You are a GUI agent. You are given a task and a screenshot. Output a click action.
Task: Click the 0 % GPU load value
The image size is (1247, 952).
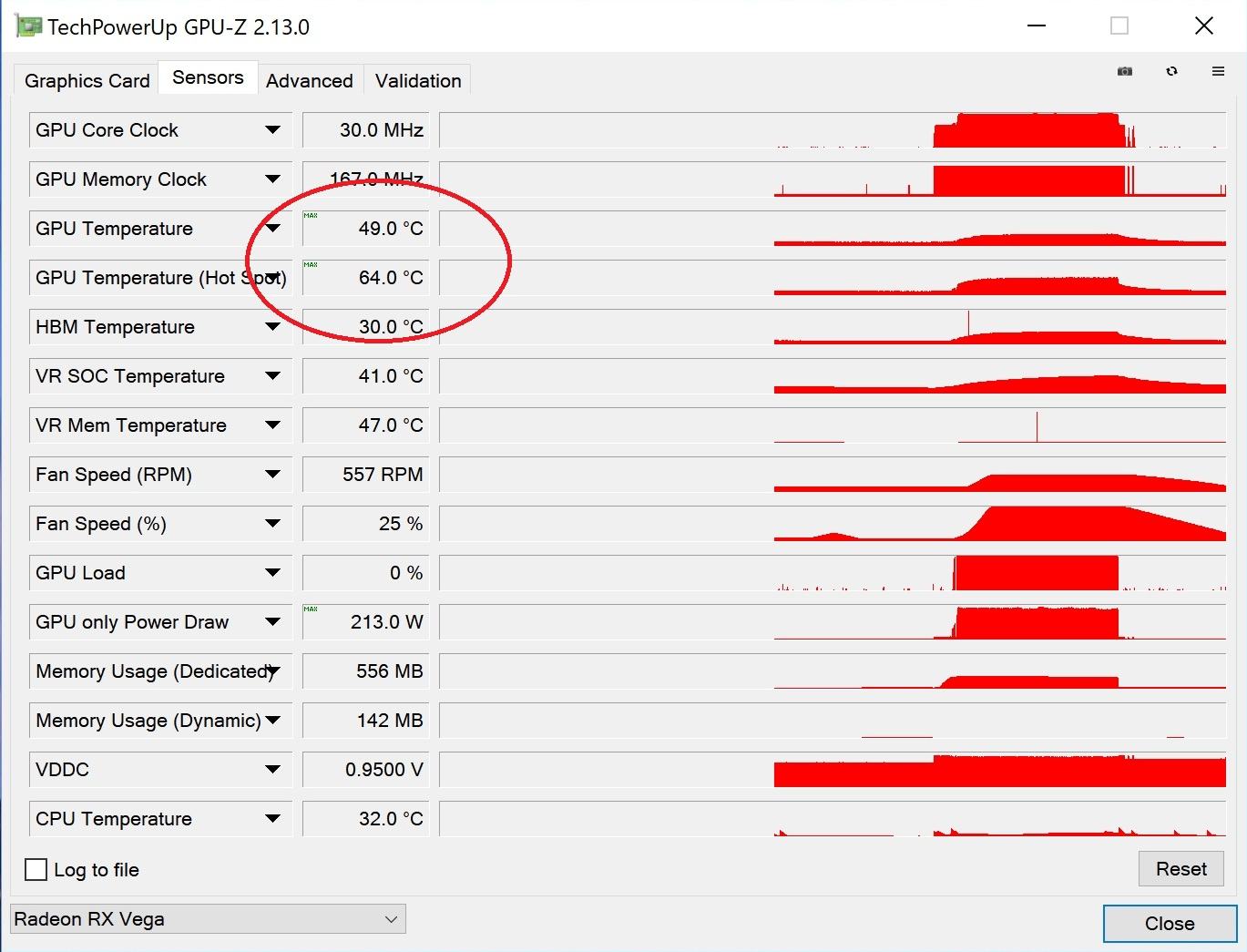pyautogui.click(x=365, y=572)
